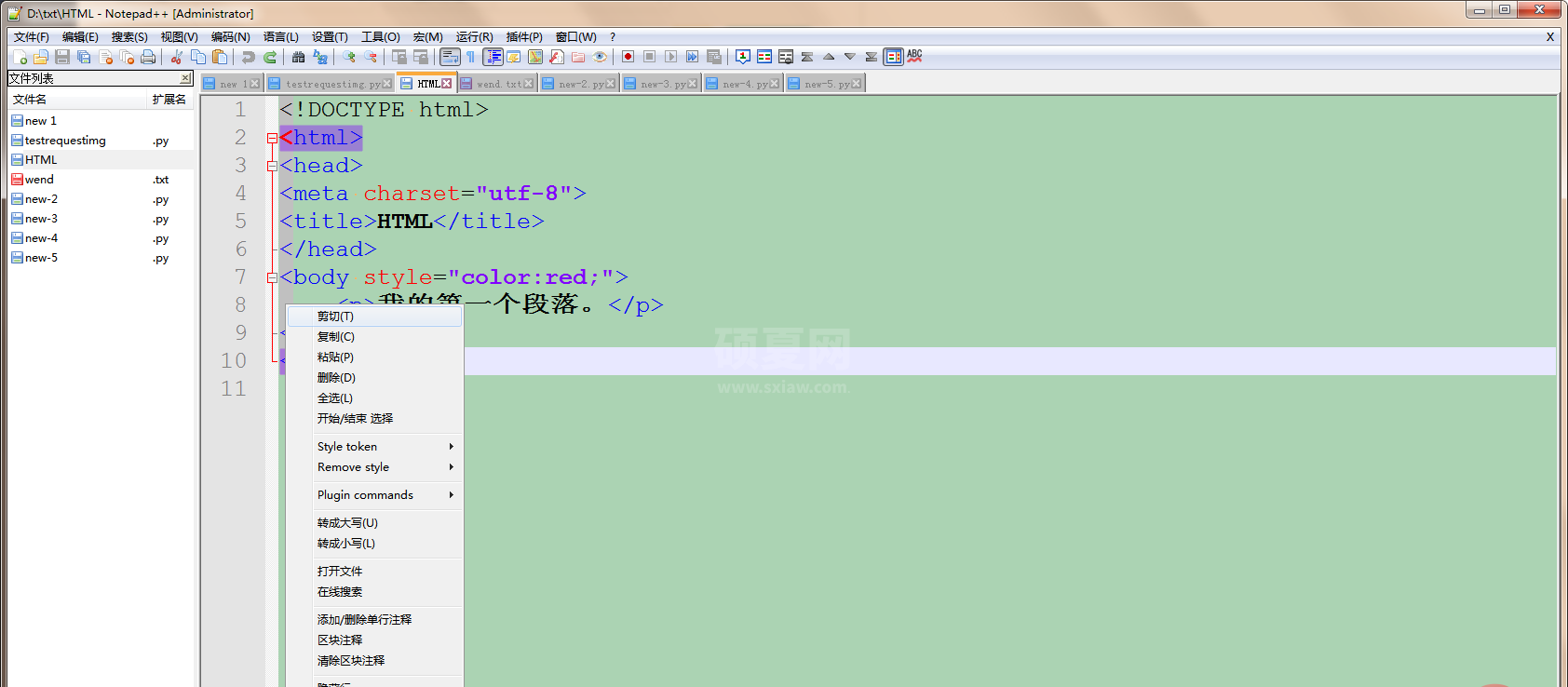Click the Run macro multiple times icon
This screenshot has height=687, width=1568.
[x=692, y=57]
